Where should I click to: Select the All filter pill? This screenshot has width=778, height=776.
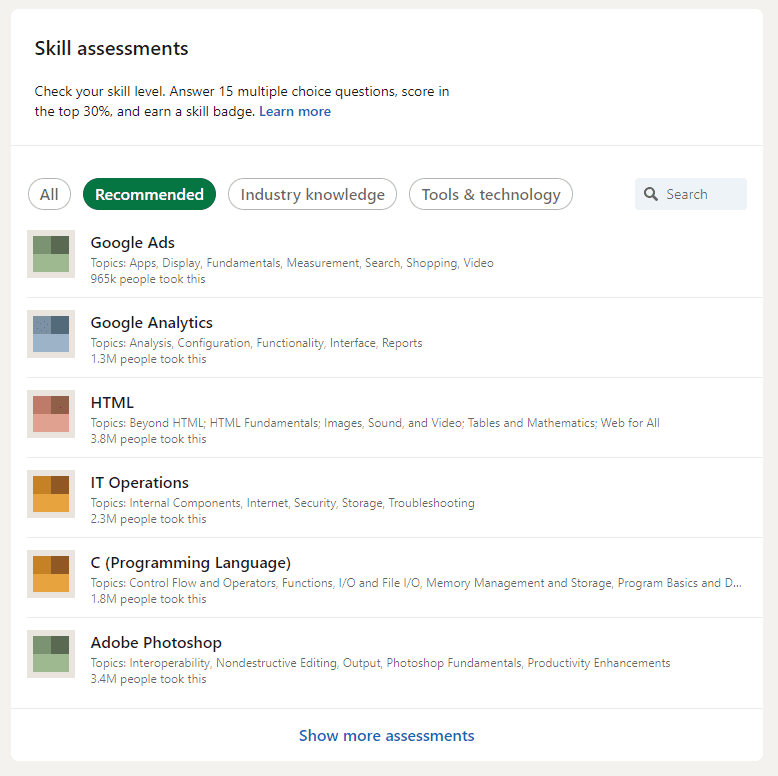click(49, 194)
